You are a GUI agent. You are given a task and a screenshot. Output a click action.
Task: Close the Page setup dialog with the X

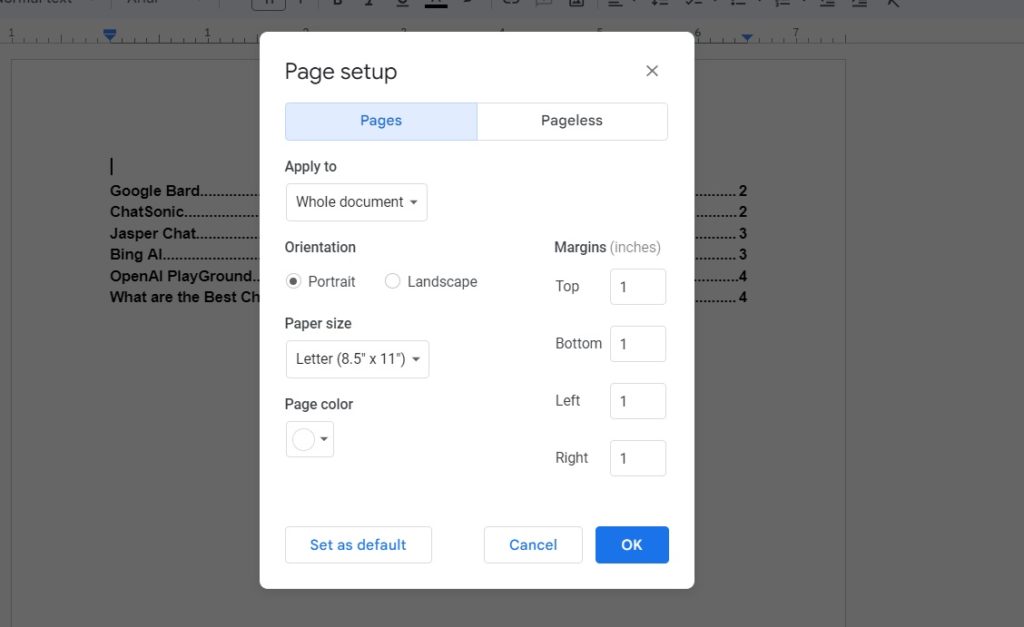click(x=652, y=71)
